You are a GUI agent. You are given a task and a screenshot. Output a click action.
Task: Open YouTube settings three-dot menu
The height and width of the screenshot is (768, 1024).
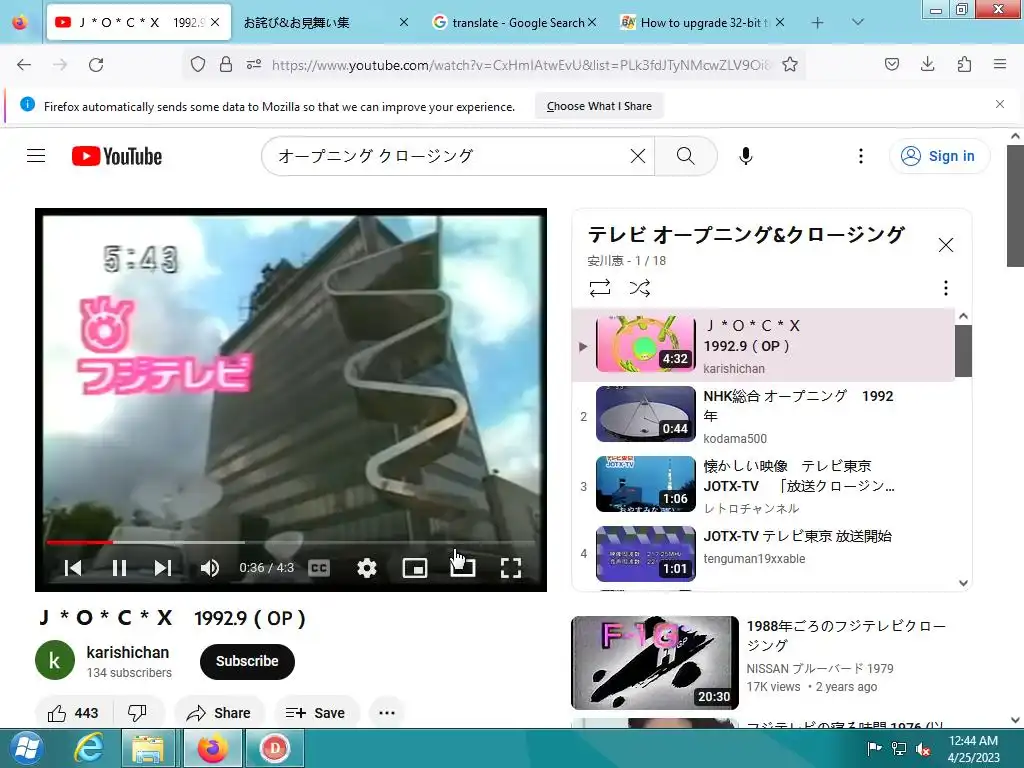861,156
